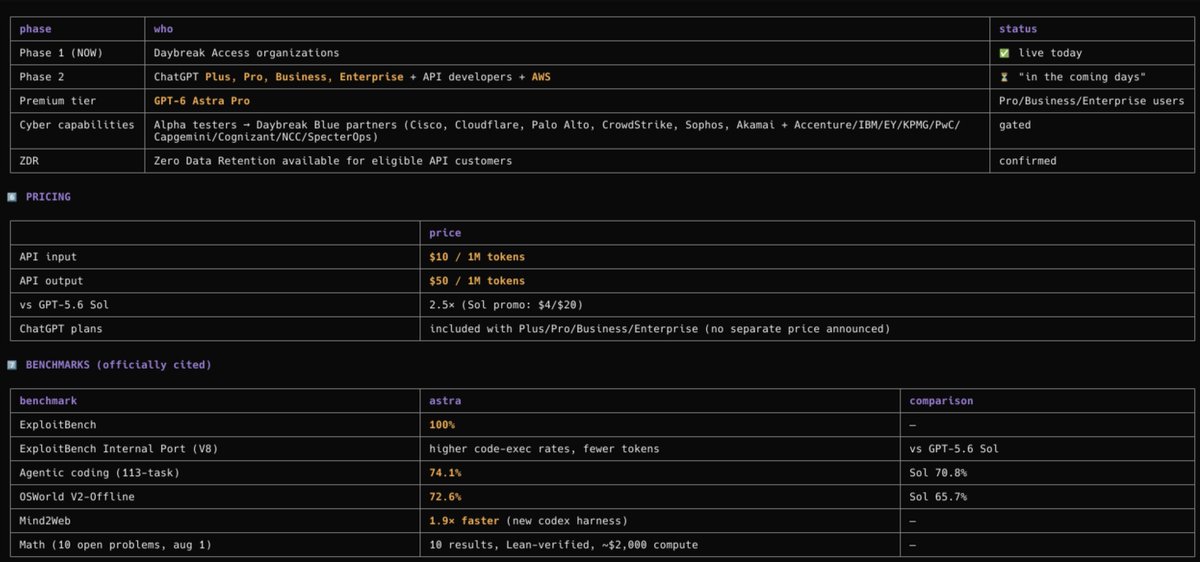Select the 'status' column header
Screen dimensions: 1200x562
(1018, 29)
